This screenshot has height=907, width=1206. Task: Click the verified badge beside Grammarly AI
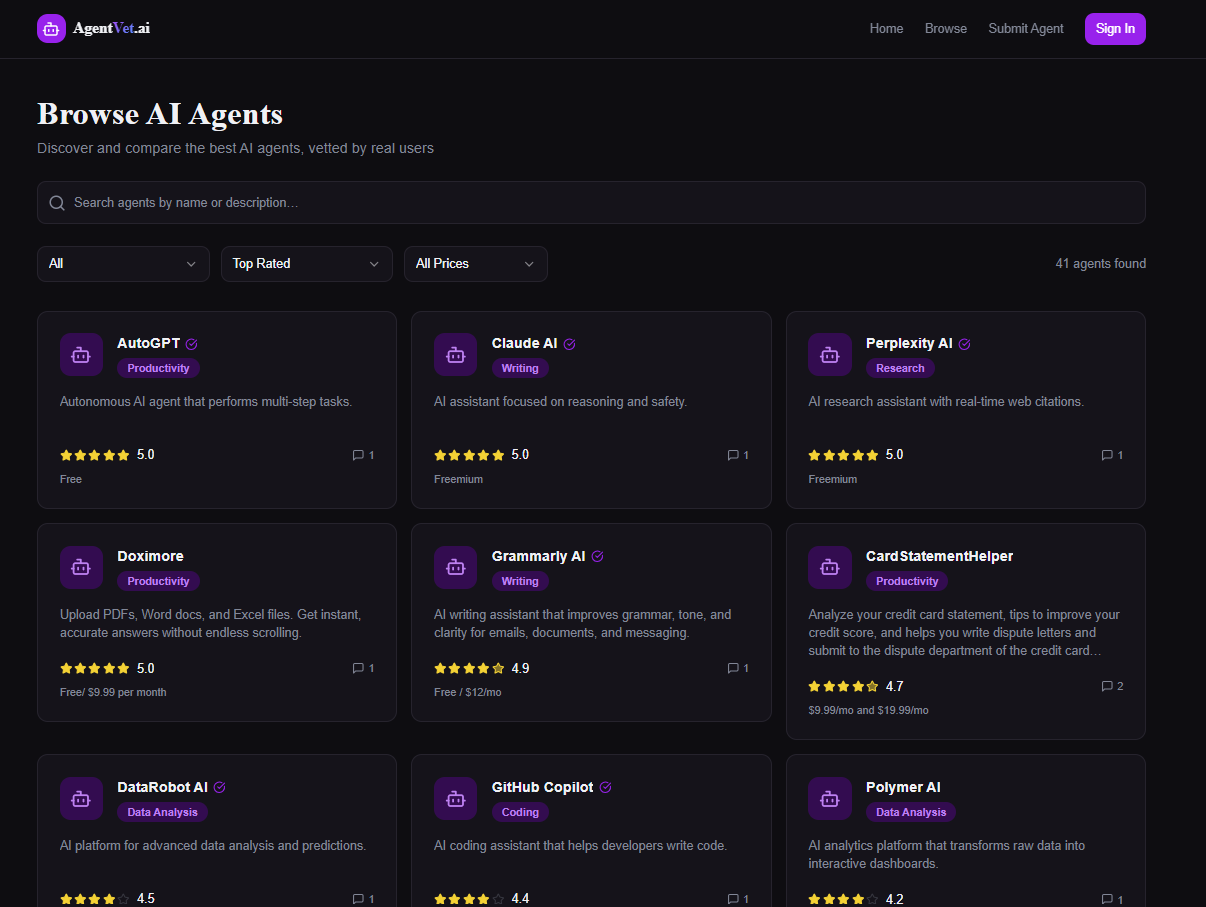597,556
